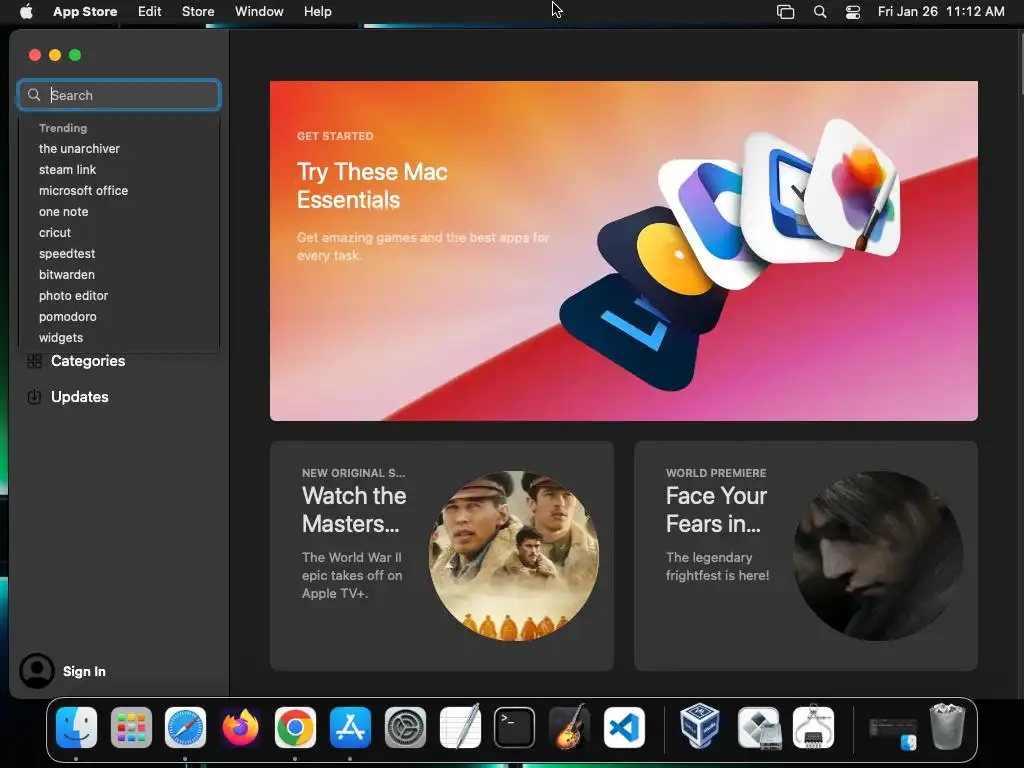The image size is (1024, 768).
Task: Click the account avatar icon
Action: (x=37, y=671)
